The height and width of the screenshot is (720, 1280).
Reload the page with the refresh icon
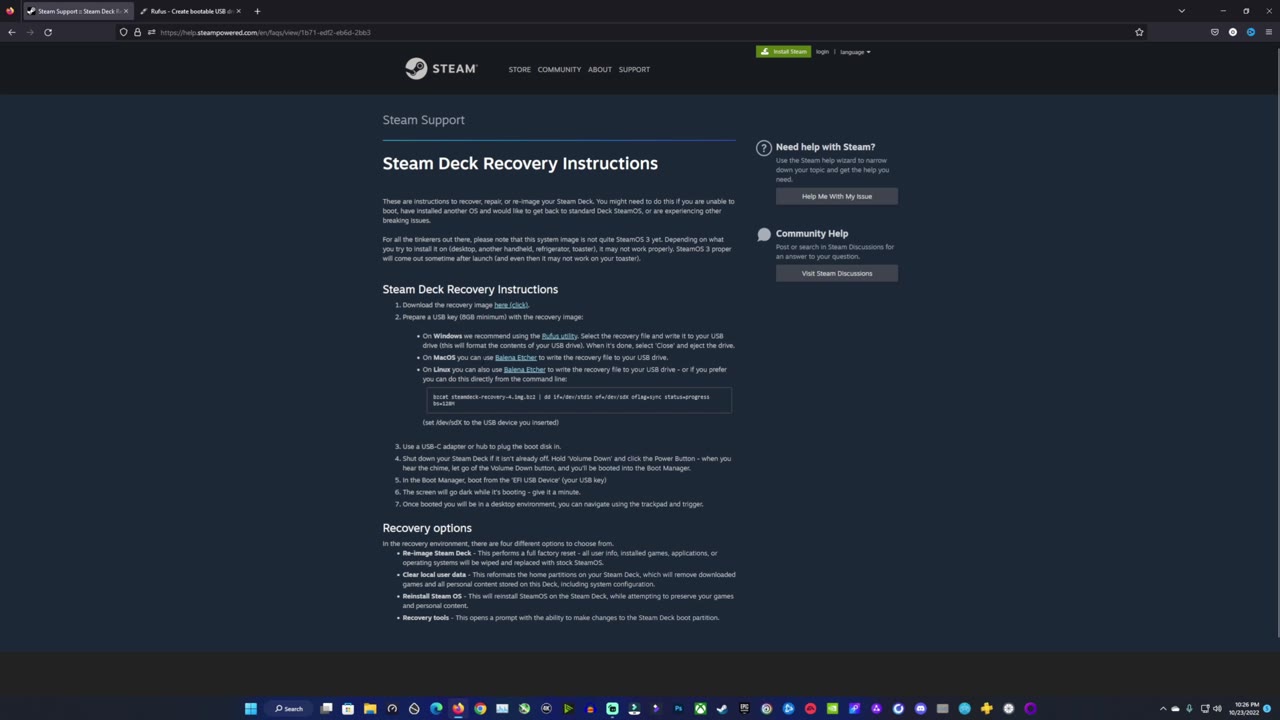tap(48, 32)
